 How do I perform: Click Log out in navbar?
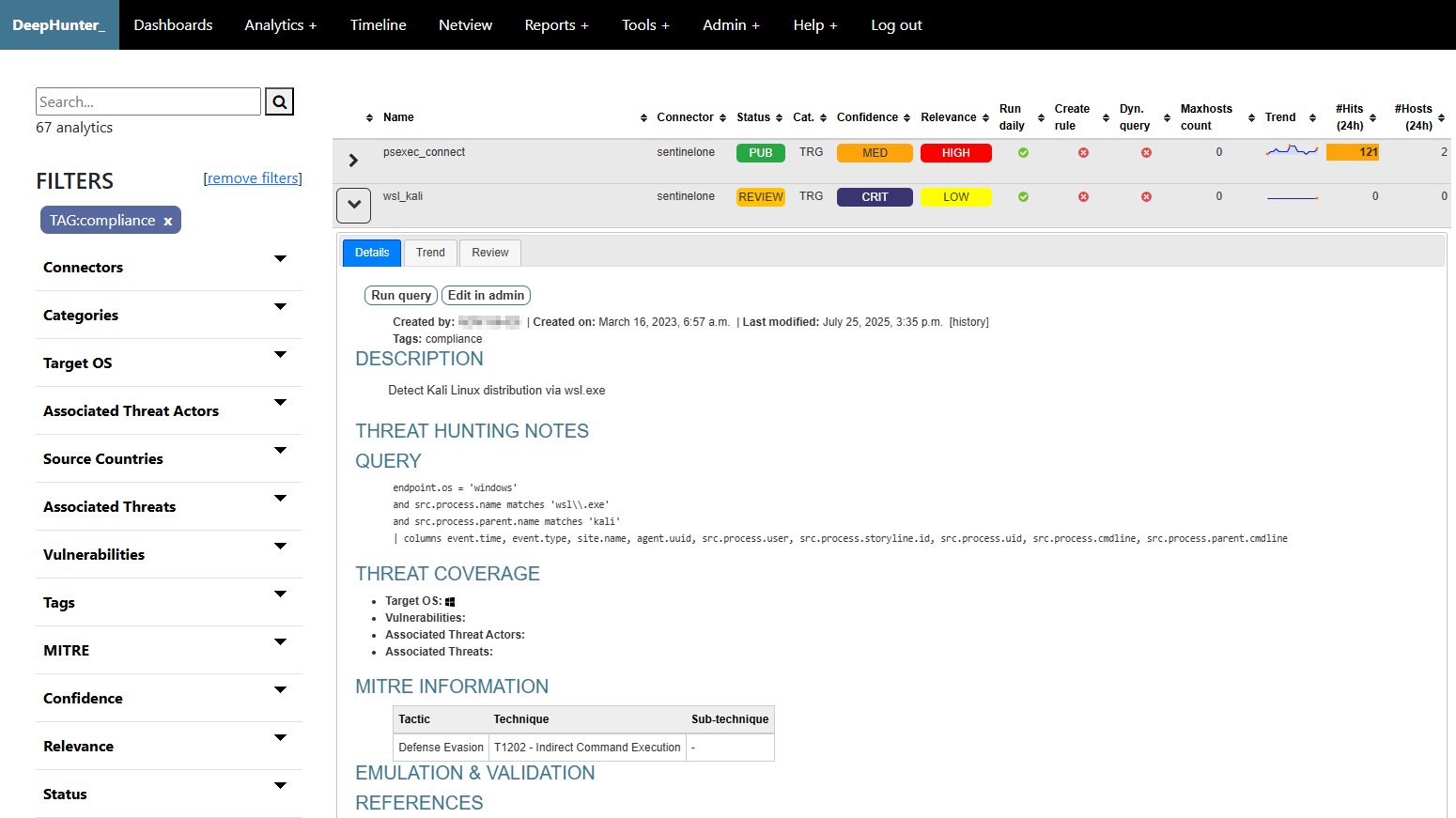(x=896, y=24)
